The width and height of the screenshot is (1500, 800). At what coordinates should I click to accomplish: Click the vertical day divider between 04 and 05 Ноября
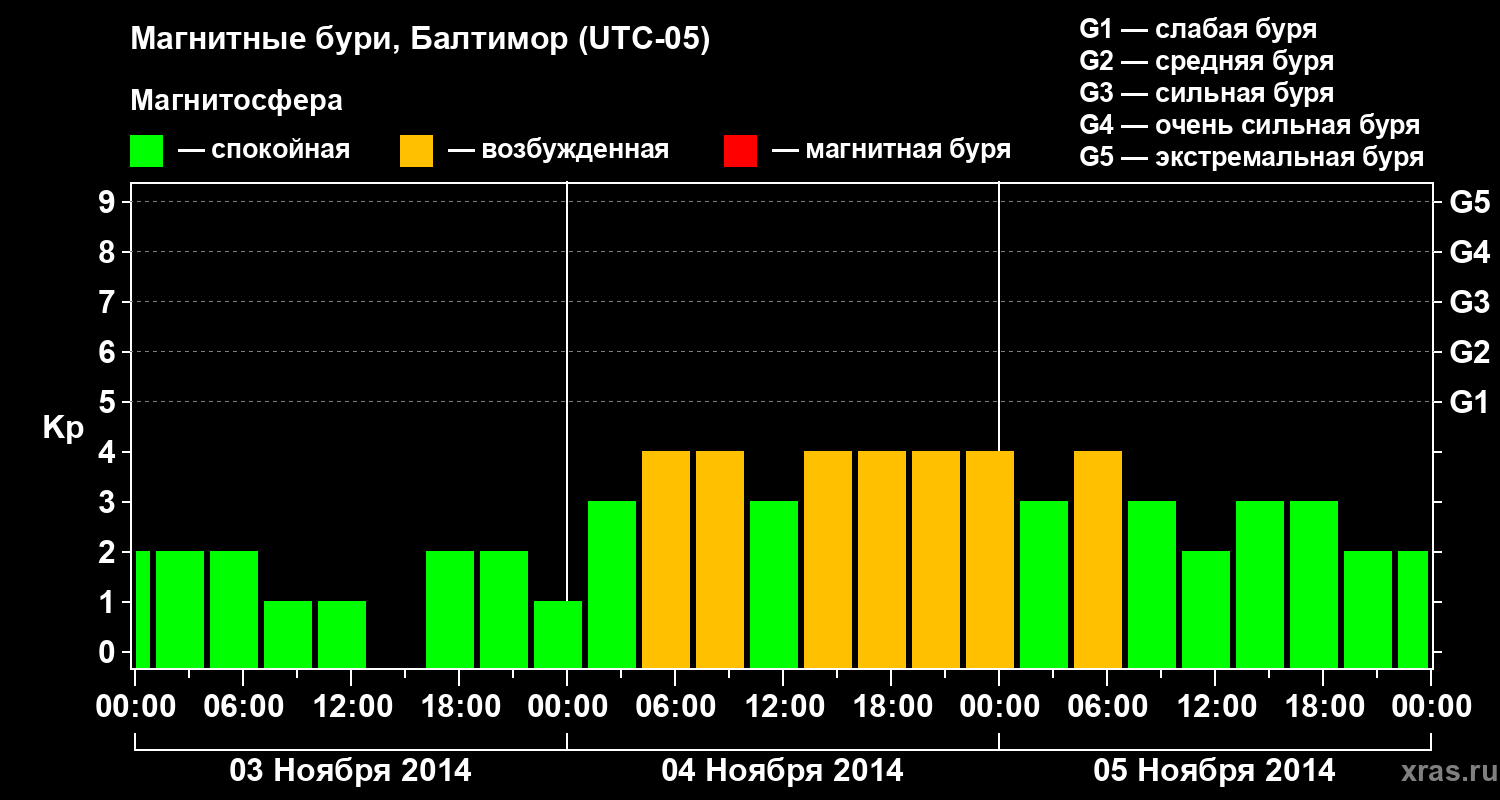[x=999, y=316]
